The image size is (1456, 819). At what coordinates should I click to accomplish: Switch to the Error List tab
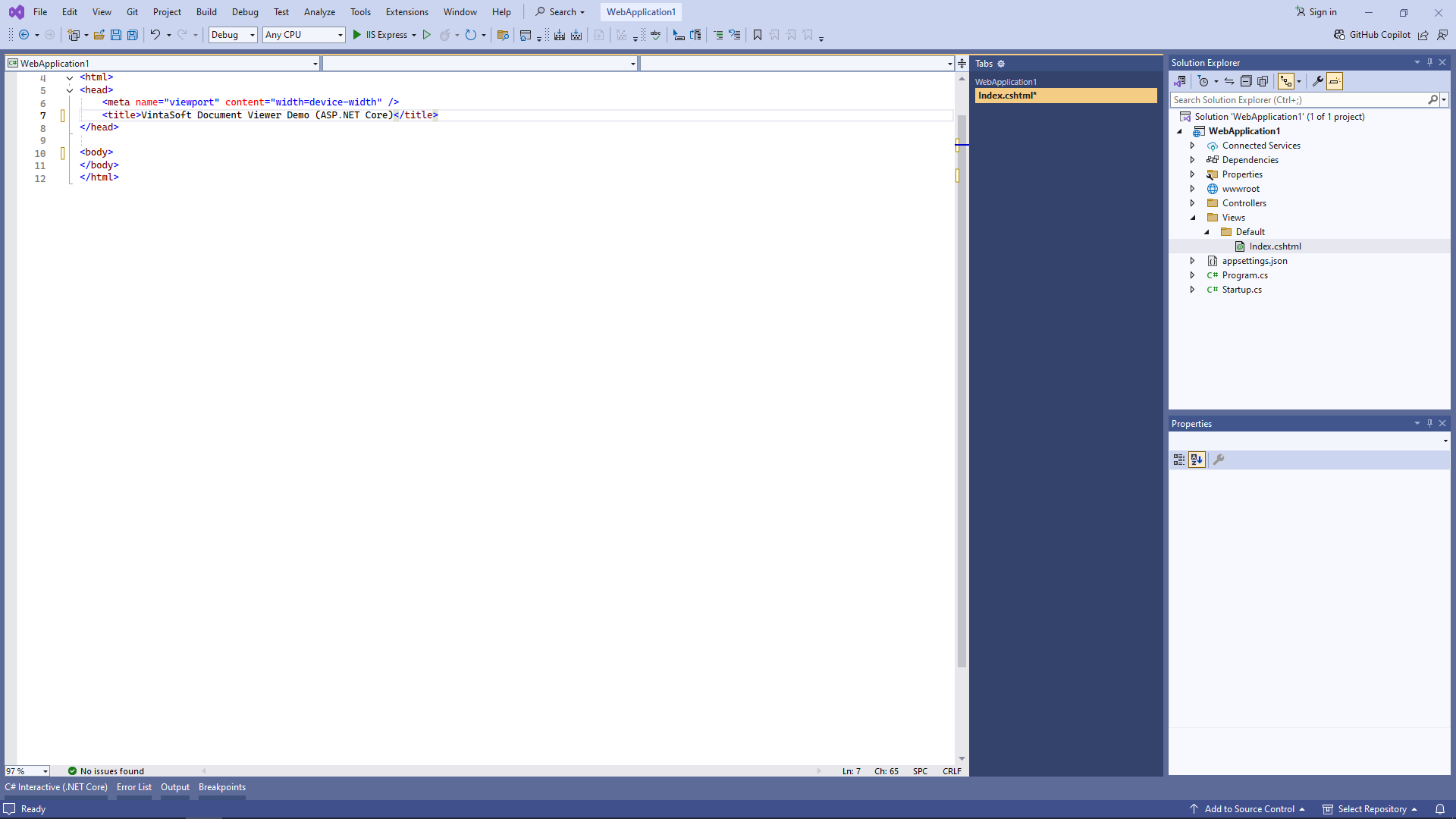134,787
